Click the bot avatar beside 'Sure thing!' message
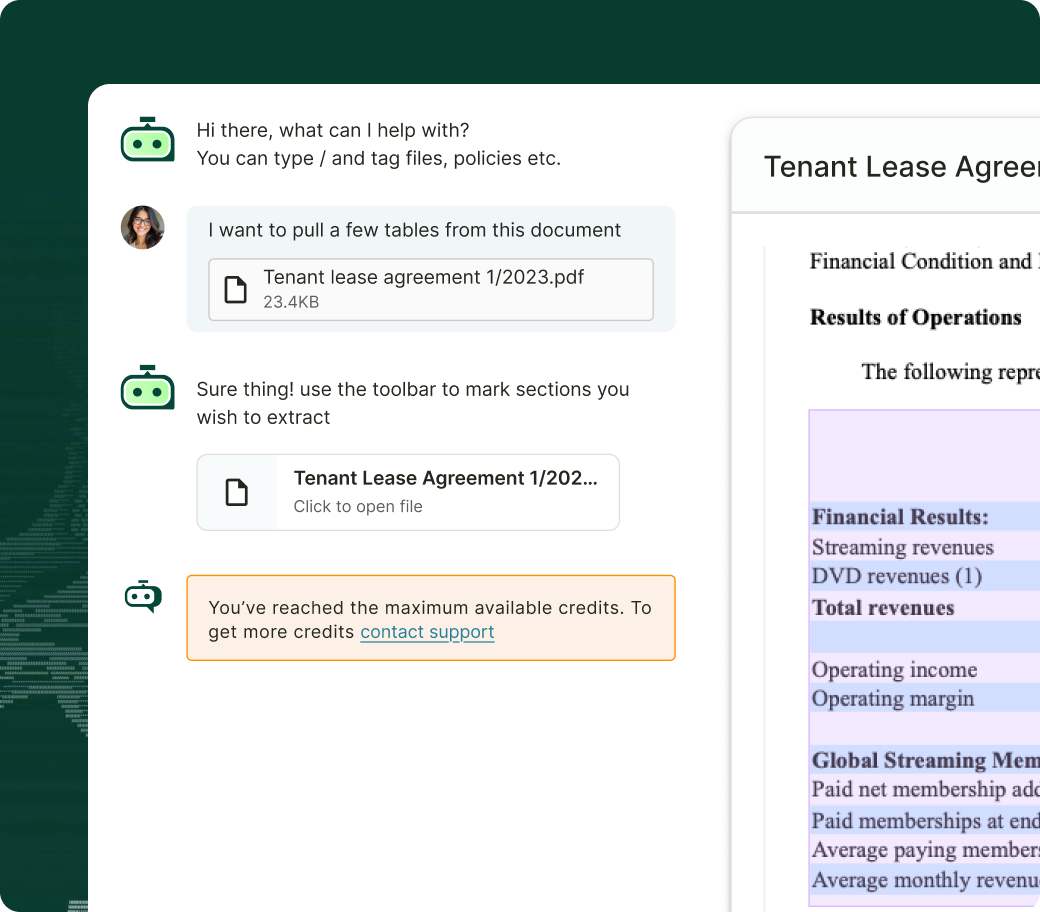The height and width of the screenshot is (912, 1040). pyautogui.click(x=147, y=387)
